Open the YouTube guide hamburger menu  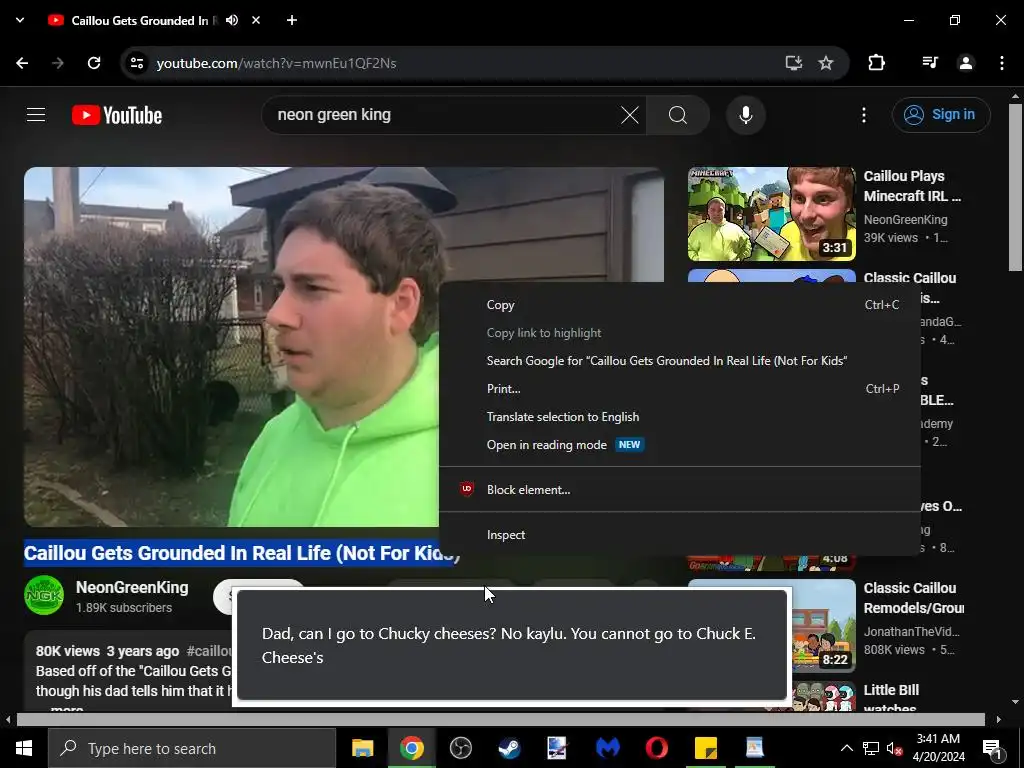tap(36, 115)
